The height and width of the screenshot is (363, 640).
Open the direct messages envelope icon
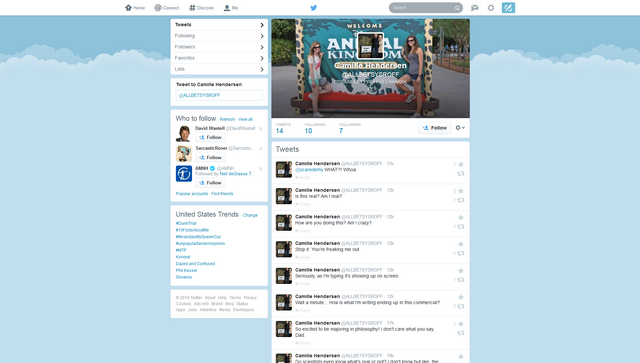tap(475, 8)
